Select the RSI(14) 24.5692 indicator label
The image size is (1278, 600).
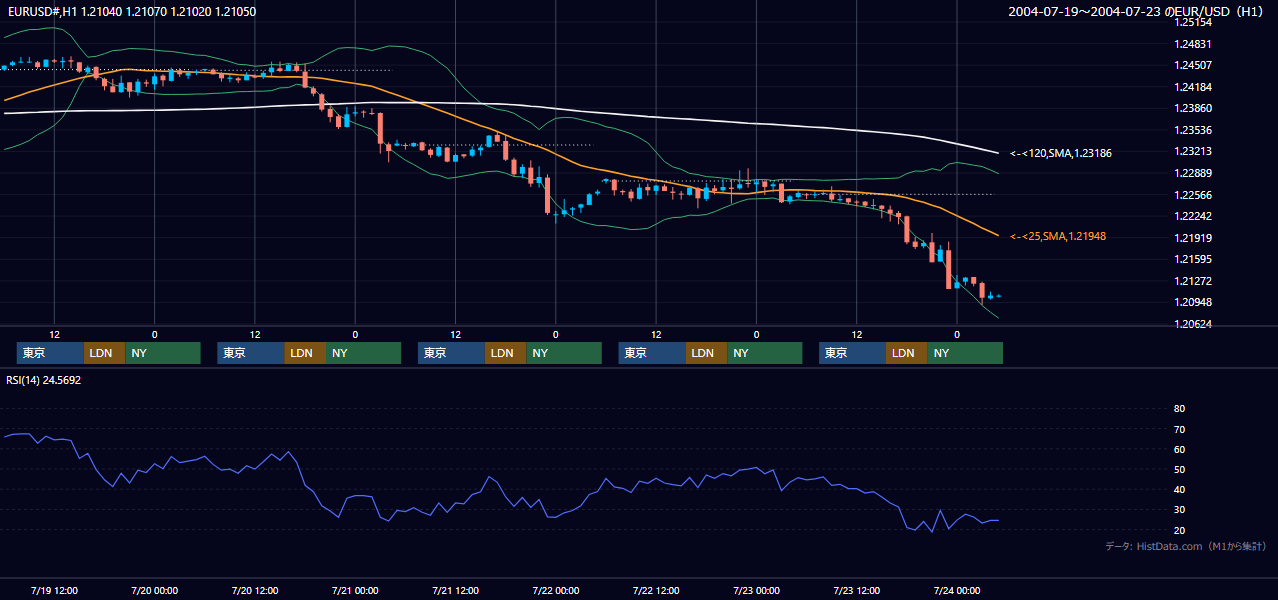(43, 380)
